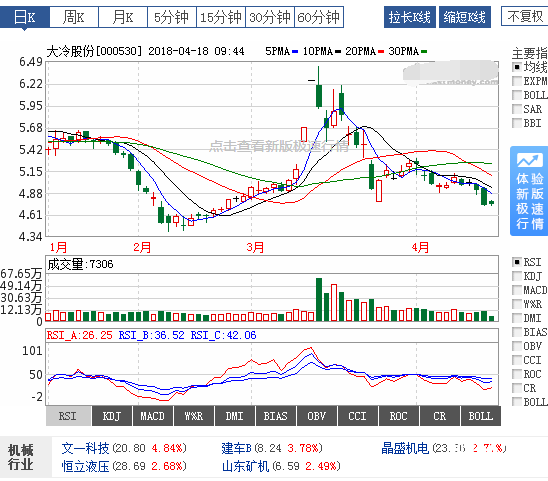548x481 pixels.
Task: Enable the EXPMA main indicator radio
Action: point(517,81)
